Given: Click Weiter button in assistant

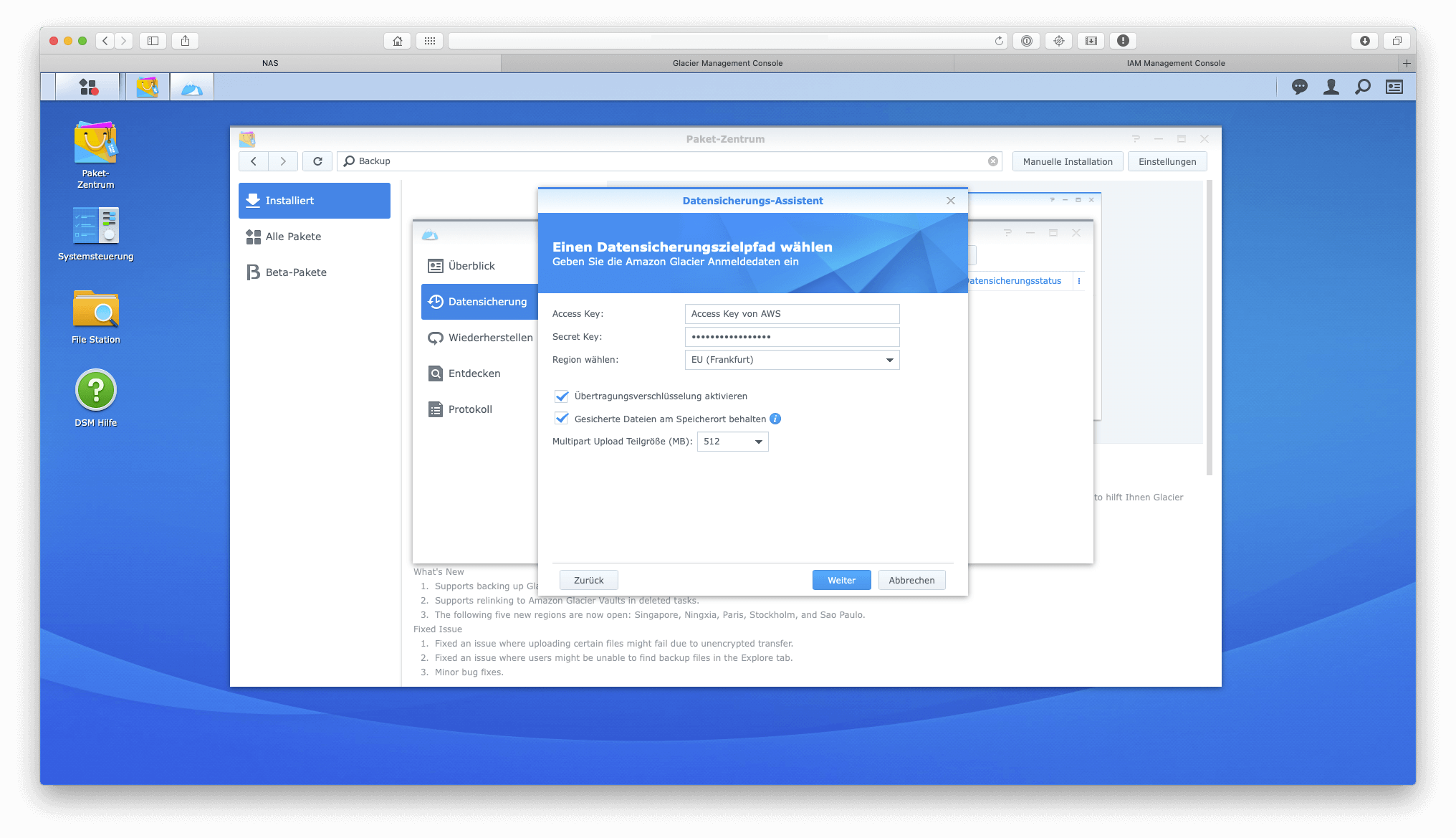Looking at the screenshot, I should tap(841, 580).
